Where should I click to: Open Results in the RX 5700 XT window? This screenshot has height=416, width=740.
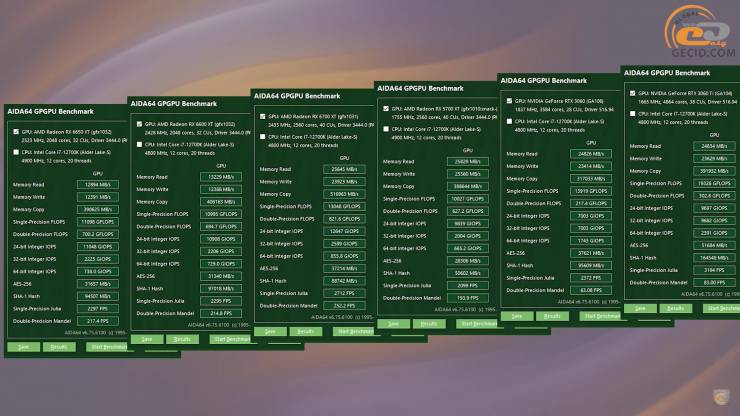429,324
